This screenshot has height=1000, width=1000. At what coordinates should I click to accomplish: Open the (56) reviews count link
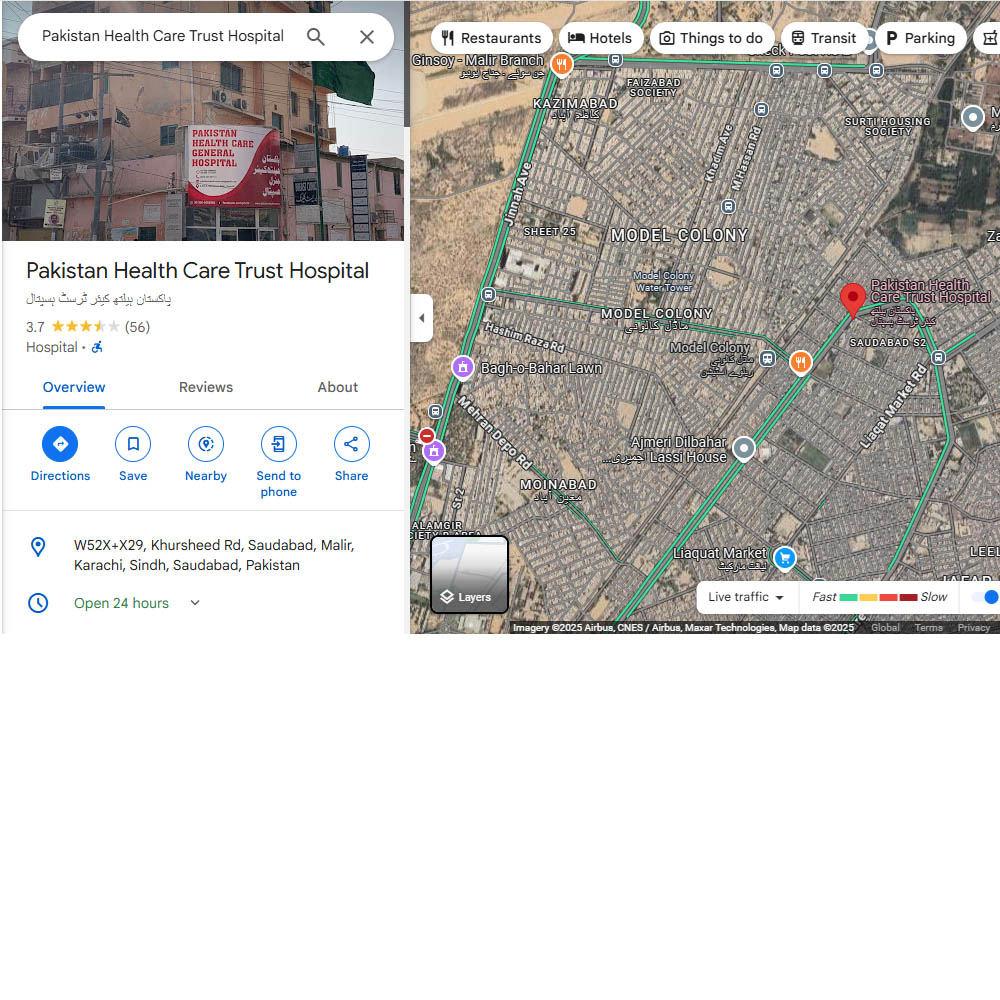137,327
